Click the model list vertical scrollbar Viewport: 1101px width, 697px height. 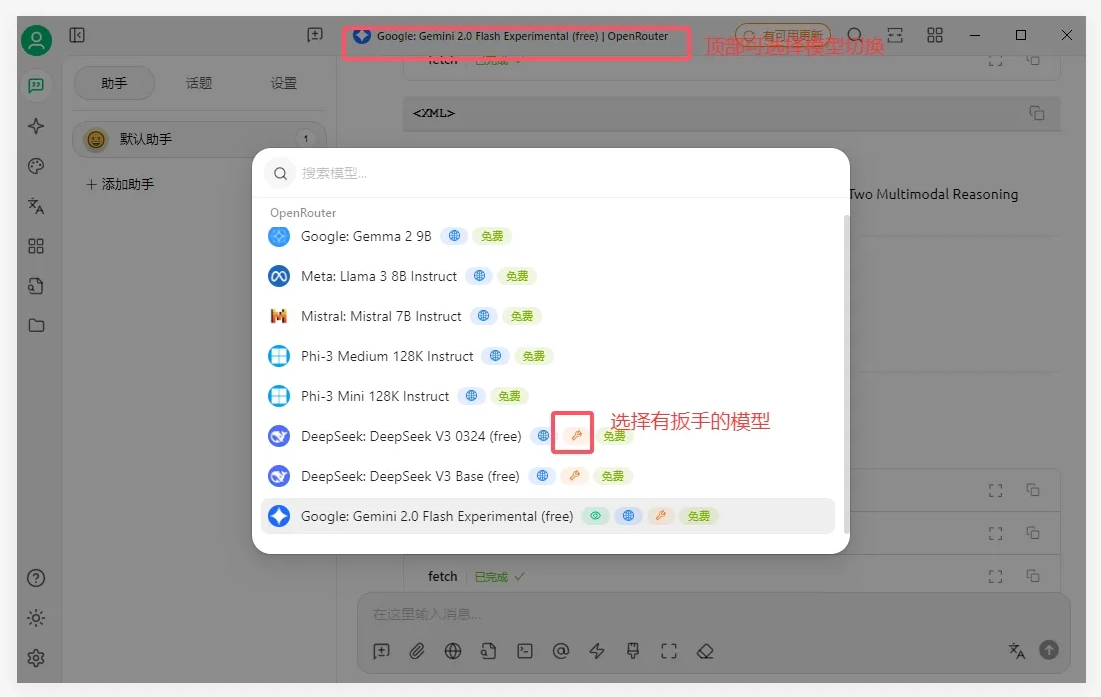click(x=845, y=370)
